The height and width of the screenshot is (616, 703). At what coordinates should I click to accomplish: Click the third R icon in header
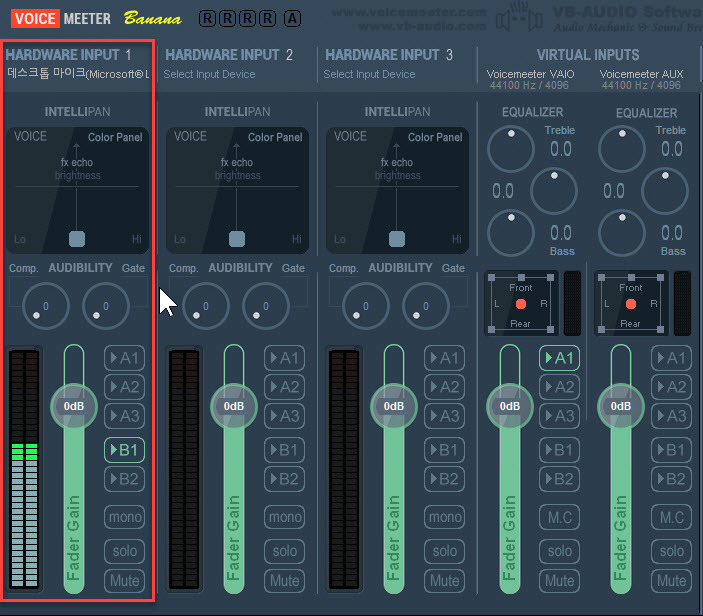[x=247, y=18]
